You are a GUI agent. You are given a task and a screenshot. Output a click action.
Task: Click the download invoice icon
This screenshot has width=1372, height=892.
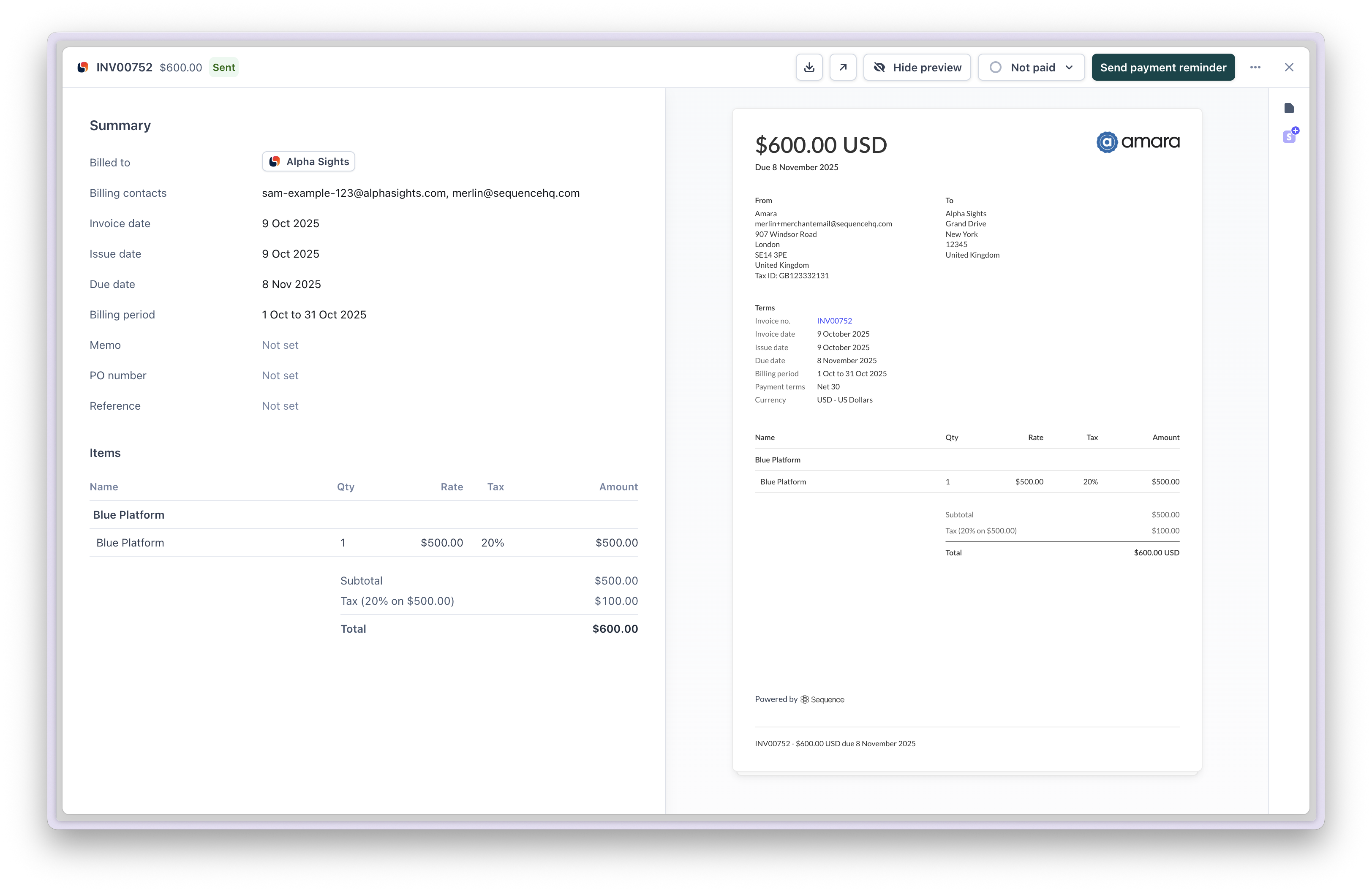tap(809, 68)
